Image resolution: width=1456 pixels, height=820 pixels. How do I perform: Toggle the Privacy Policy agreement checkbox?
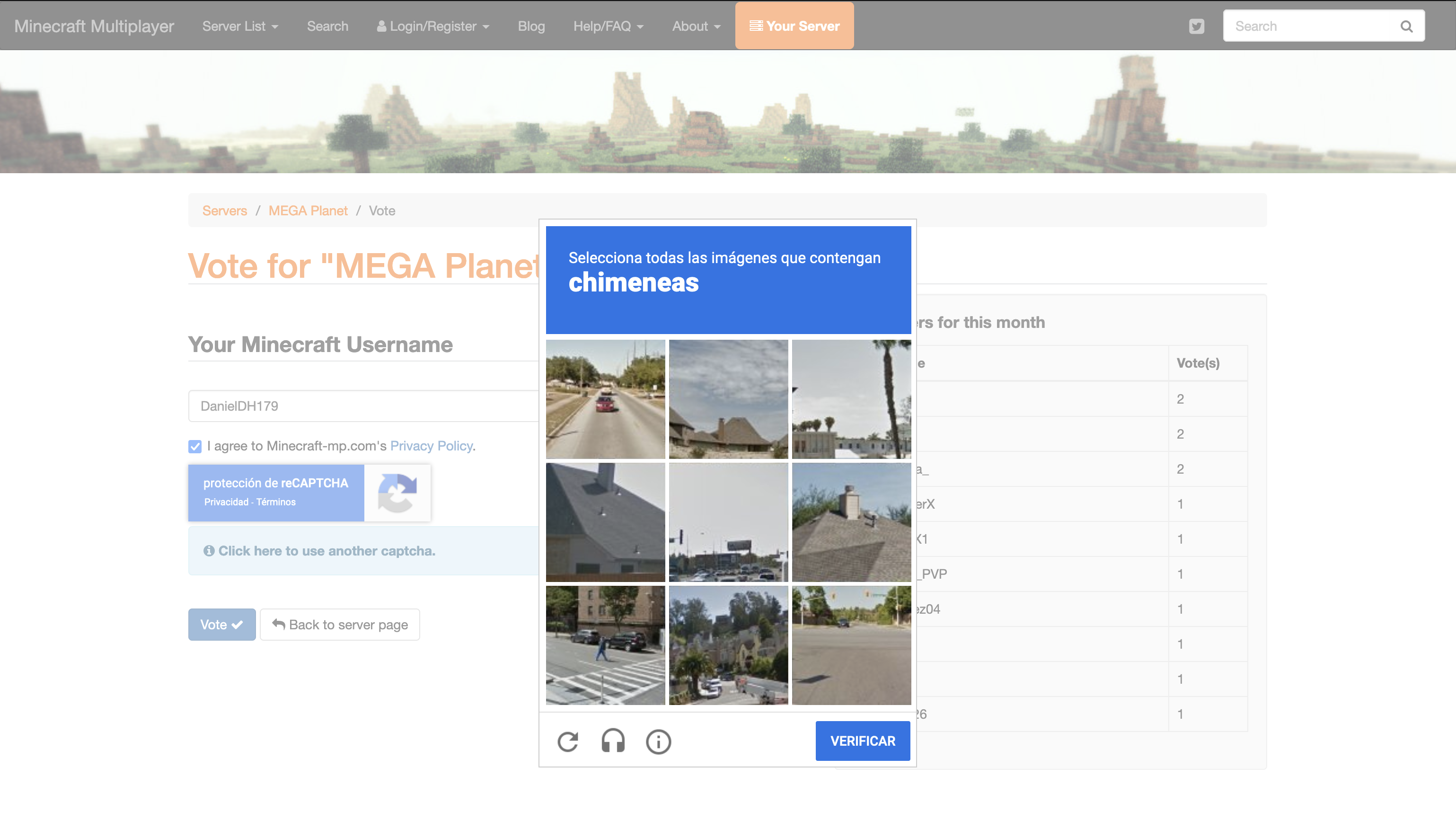195,447
